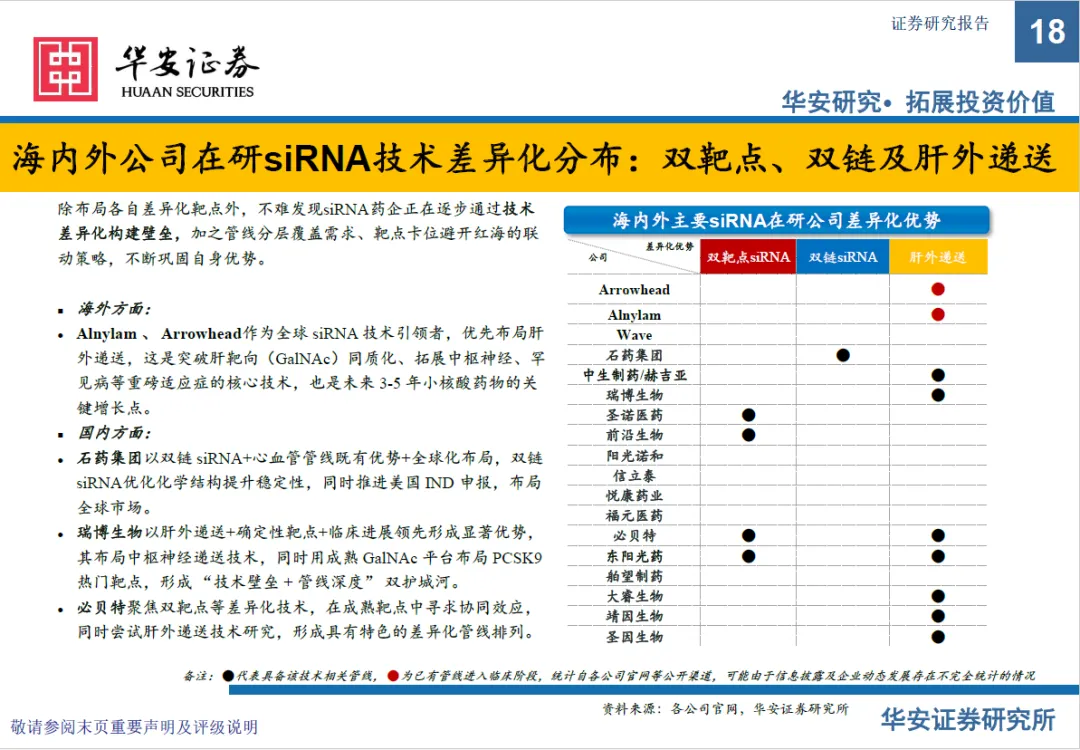
Task: Select the 舶望制药 row label
Action: 634,576
